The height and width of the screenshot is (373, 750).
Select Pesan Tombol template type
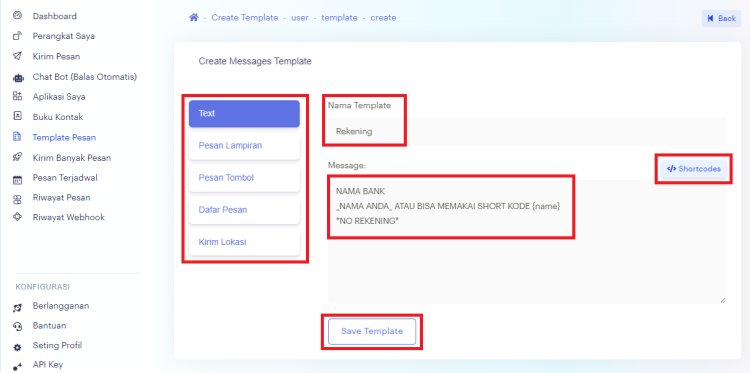pos(244,178)
